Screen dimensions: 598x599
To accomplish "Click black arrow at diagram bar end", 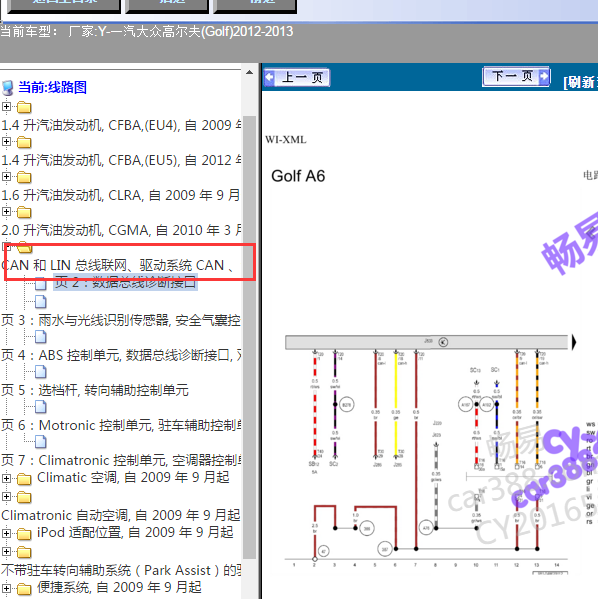I will pos(574,342).
